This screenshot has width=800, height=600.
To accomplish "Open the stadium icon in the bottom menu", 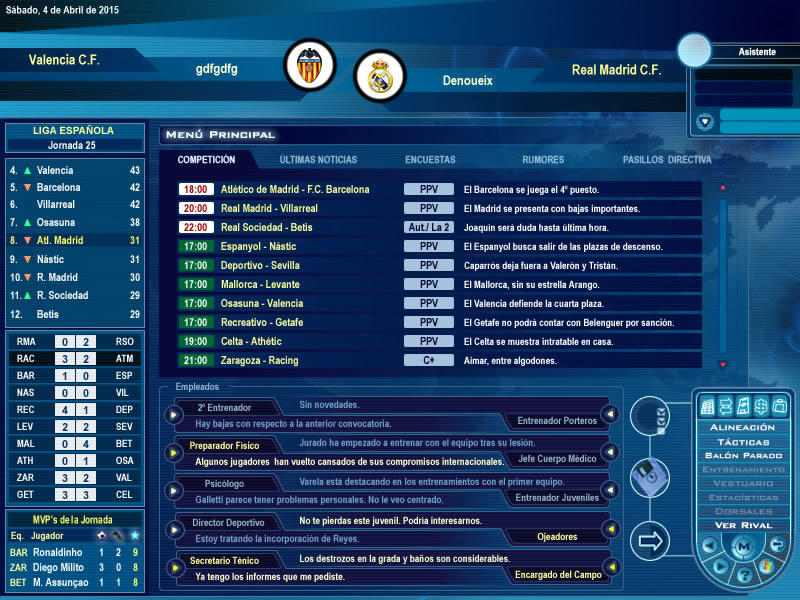I will pyautogui.click(x=707, y=406).
